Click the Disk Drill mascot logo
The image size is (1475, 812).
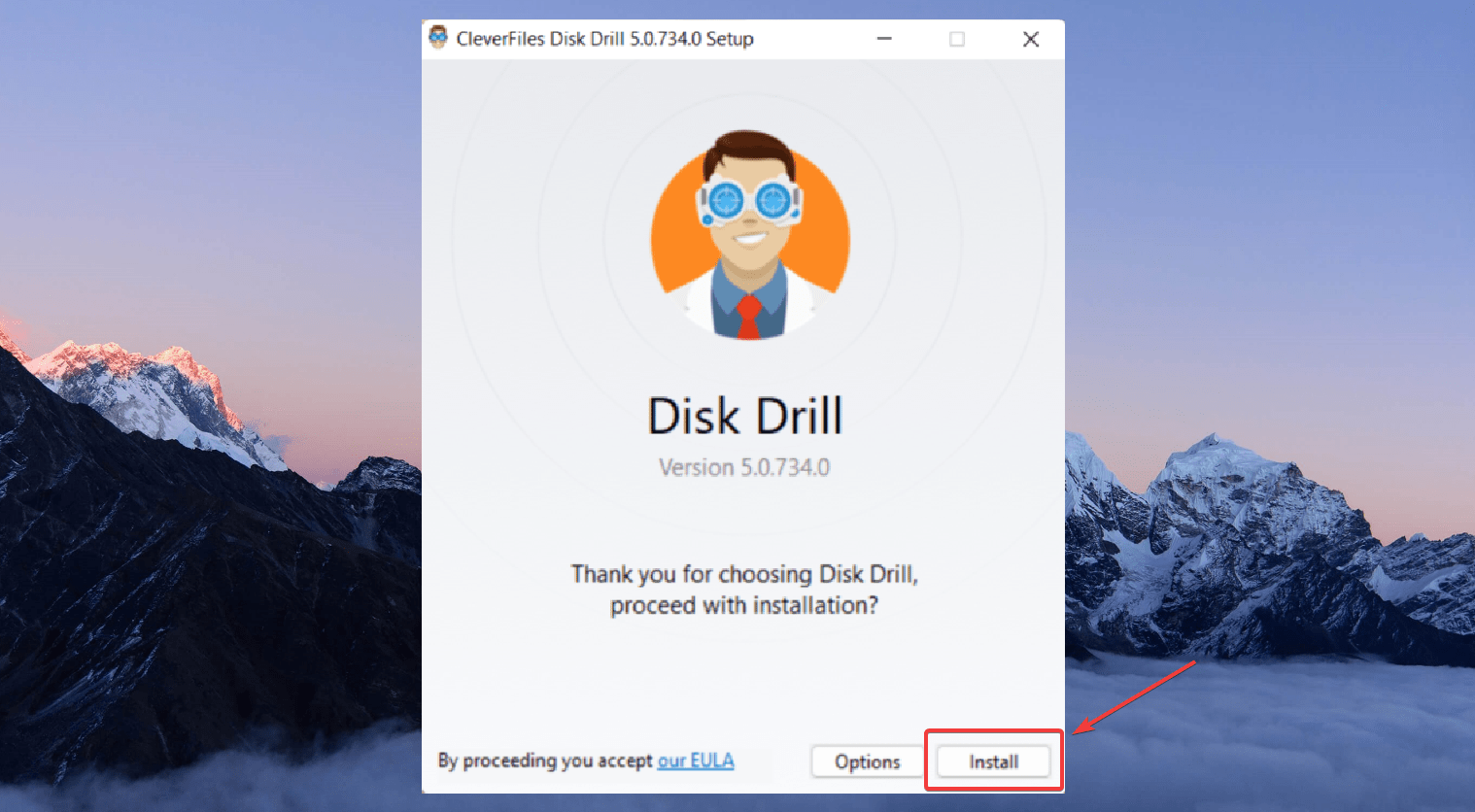(749, 236)
